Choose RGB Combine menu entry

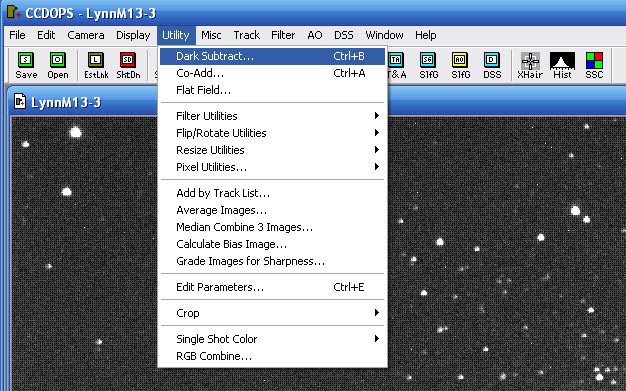273,356
